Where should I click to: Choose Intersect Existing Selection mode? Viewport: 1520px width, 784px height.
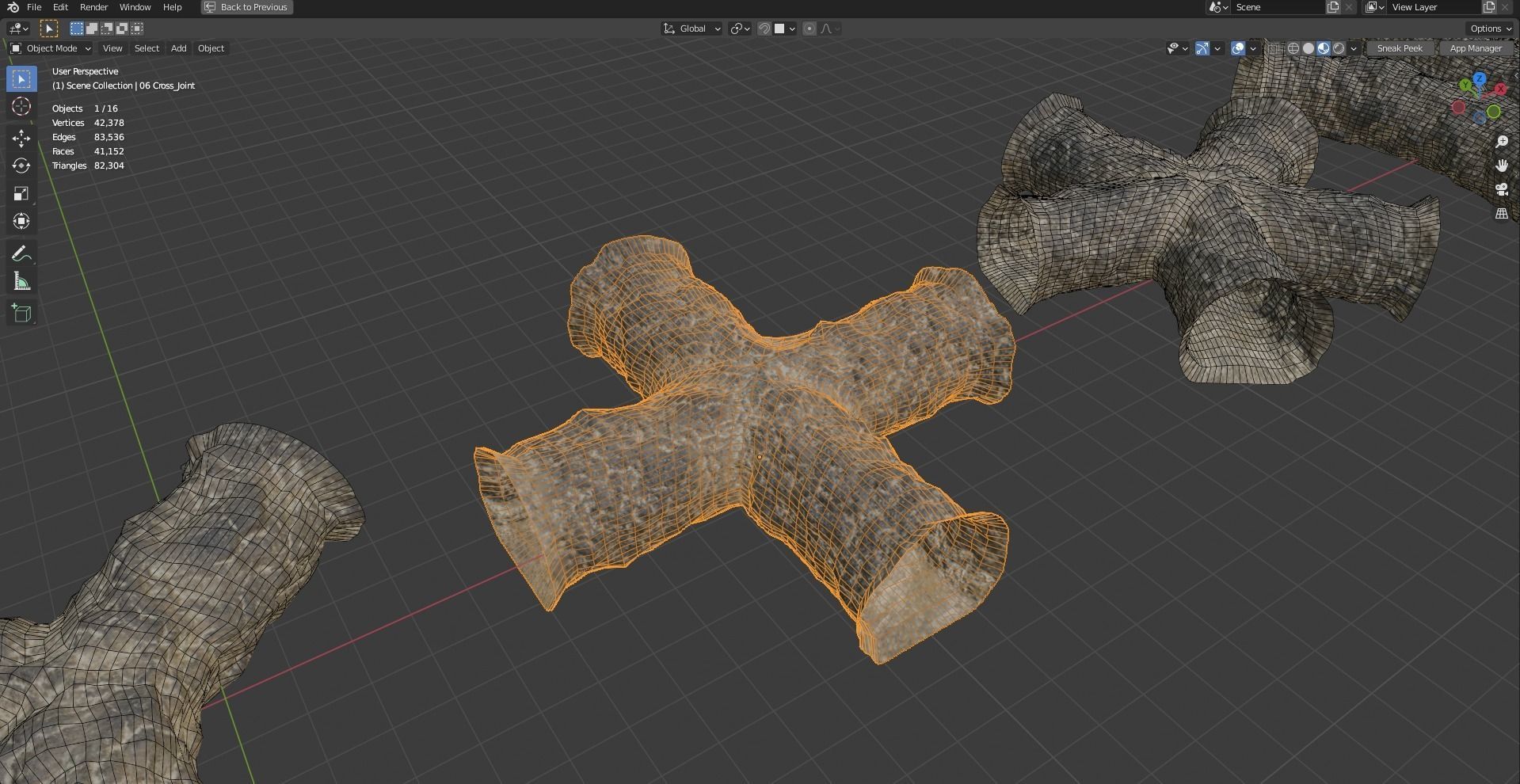[x=137, y=29]
